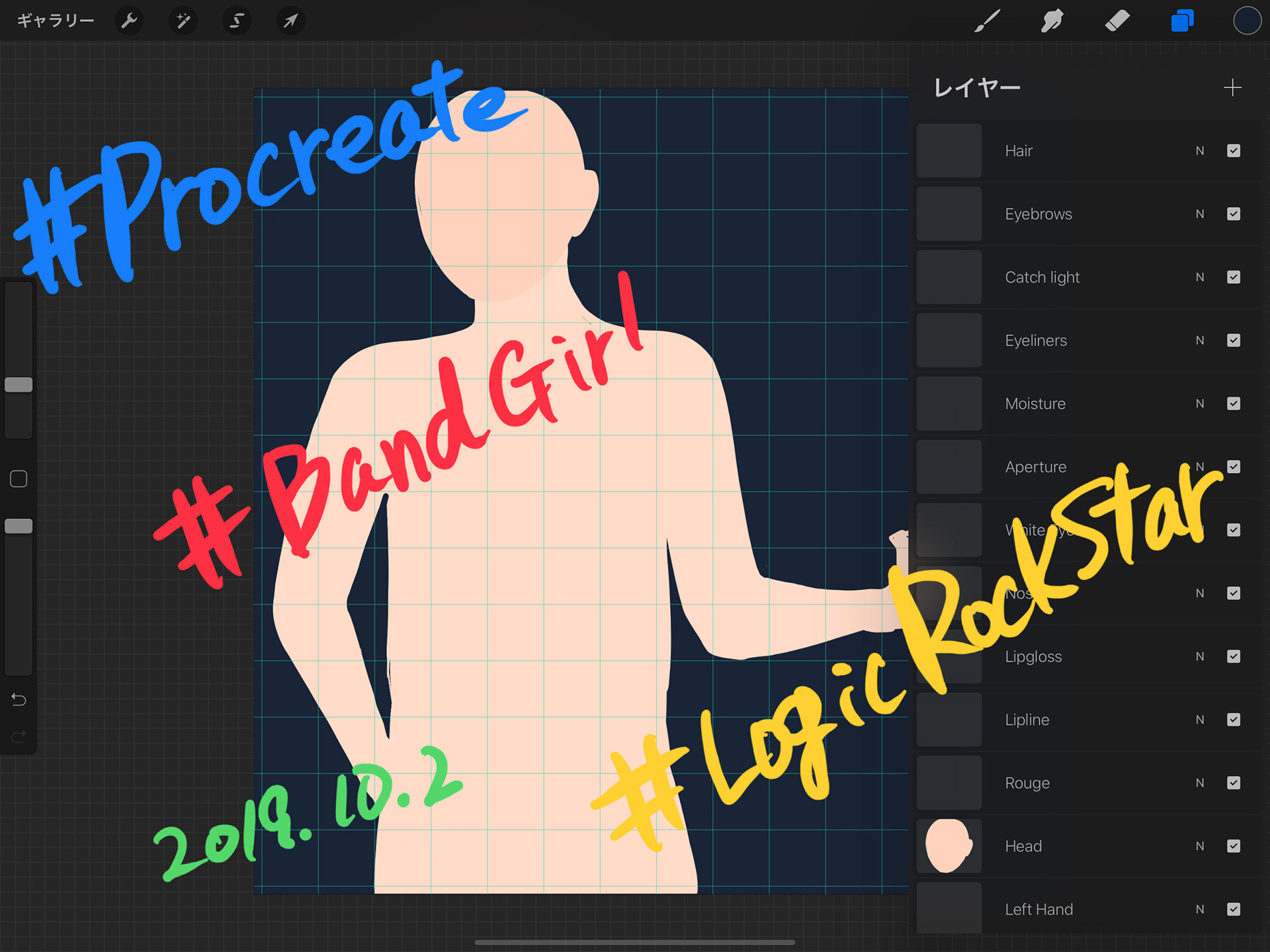This screenshot has width=1270, height=952.
Task: Open blend mode N for Lipline layer
Action: click(x=1200, y=719)
